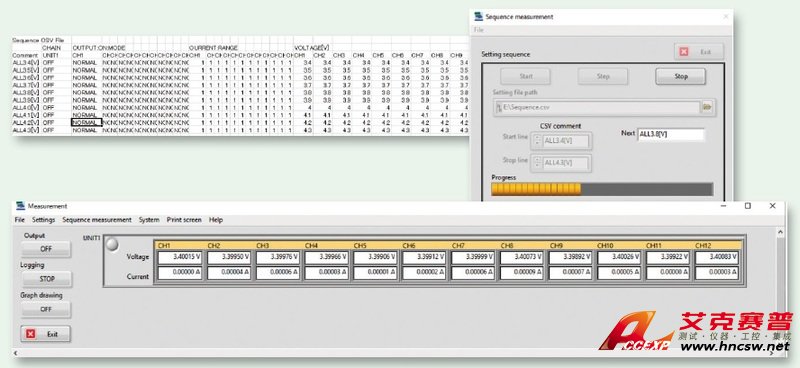This screenshot has width=800, height=368.
Task: Click red X icon on Sequence Exit button
Action: pyautogui.click(x=684, y=52)
